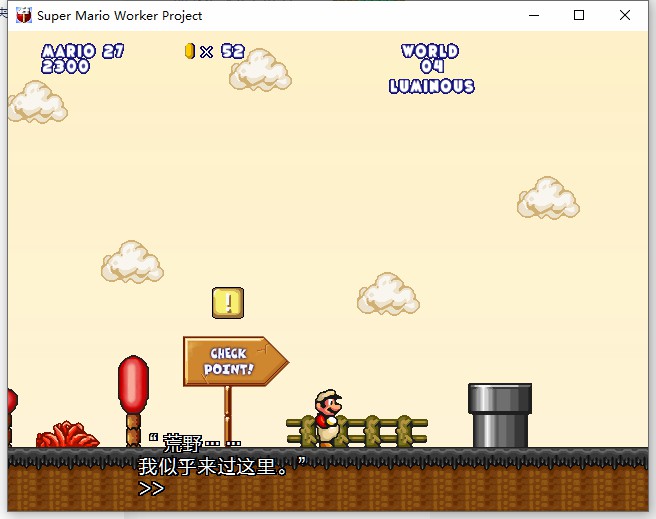This screenshot has width=656, height=519.
Task: Click the MARIO 27 lives counter
Action: [x=83, y=51]
